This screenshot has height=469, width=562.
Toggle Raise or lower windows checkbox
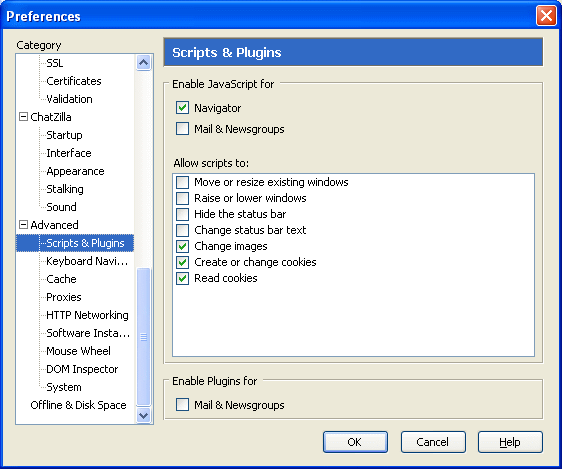(x=182, y=198)
